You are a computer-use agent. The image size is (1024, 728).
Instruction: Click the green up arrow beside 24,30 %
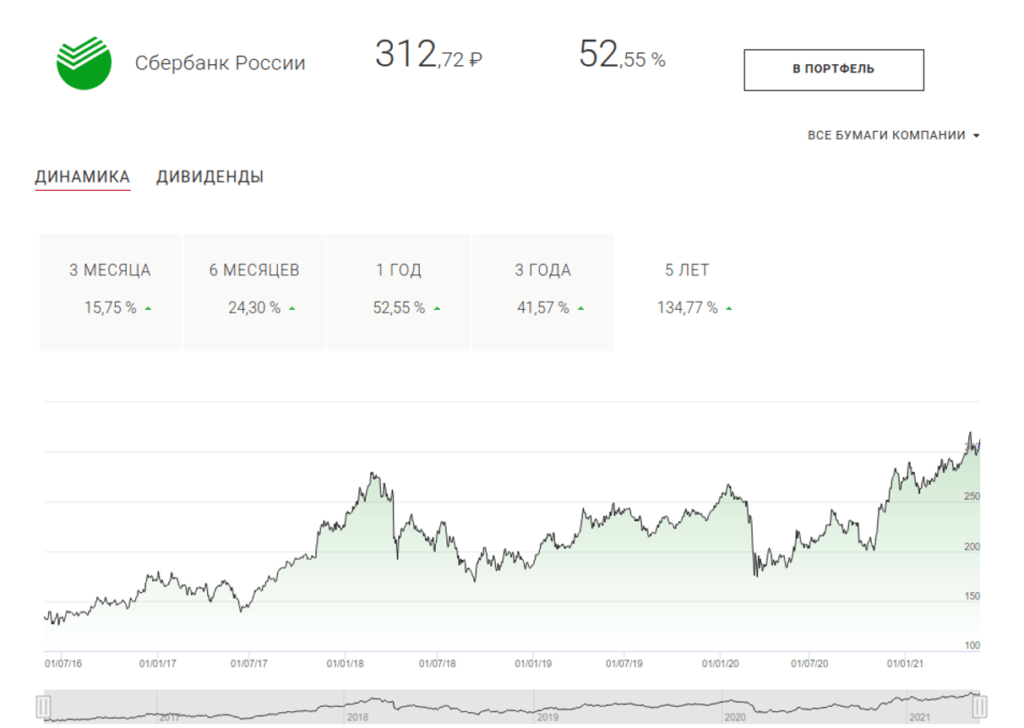[x=292, y=309]
